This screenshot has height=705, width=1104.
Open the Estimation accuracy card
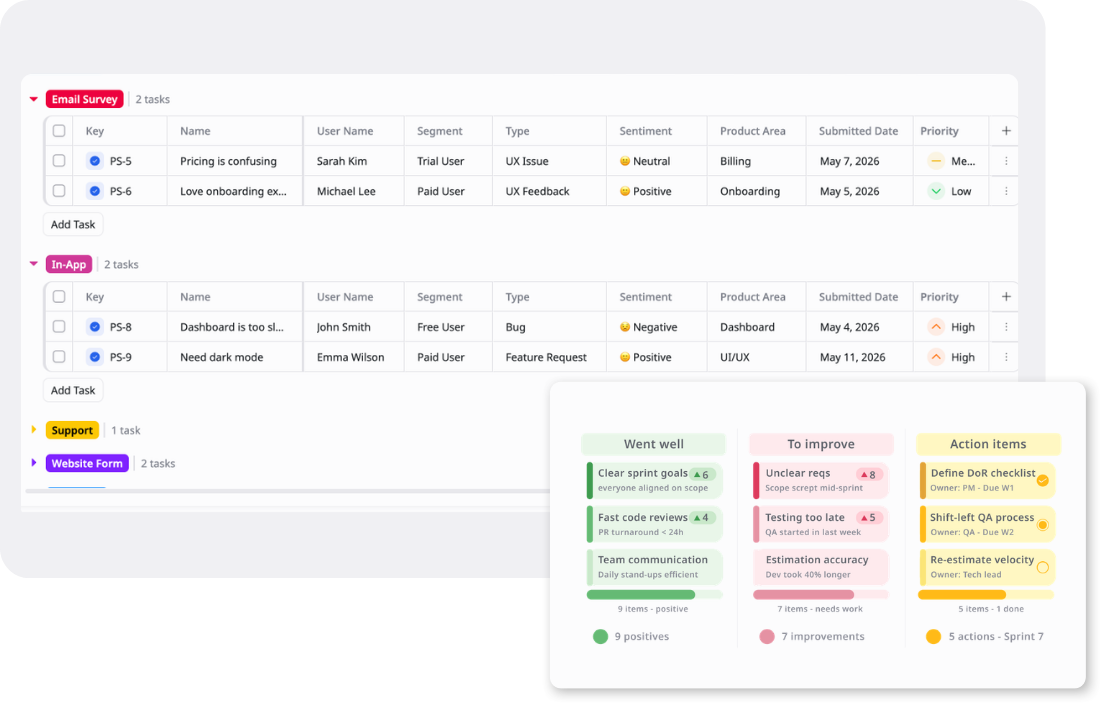821,567
